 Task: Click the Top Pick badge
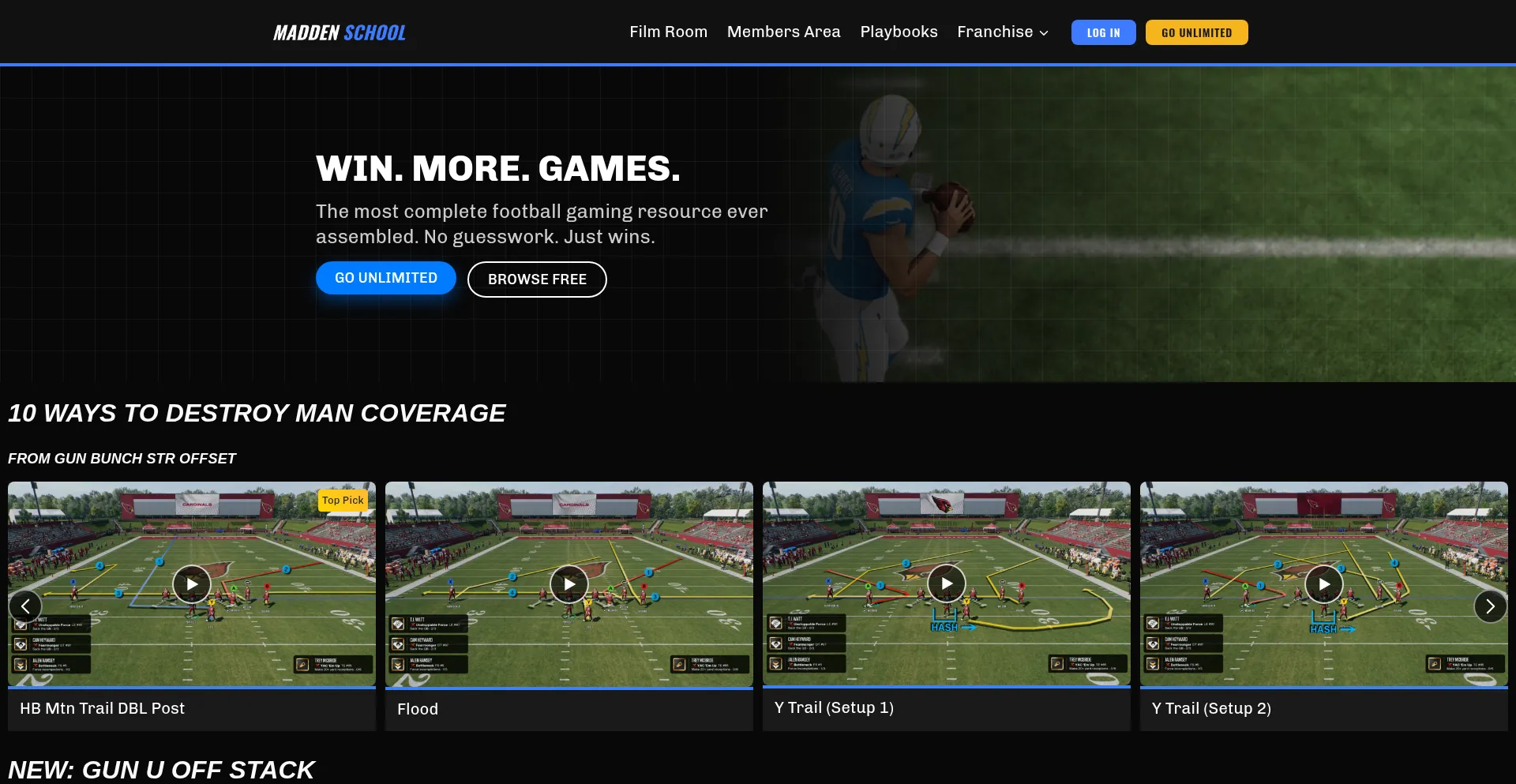point(343,500)
